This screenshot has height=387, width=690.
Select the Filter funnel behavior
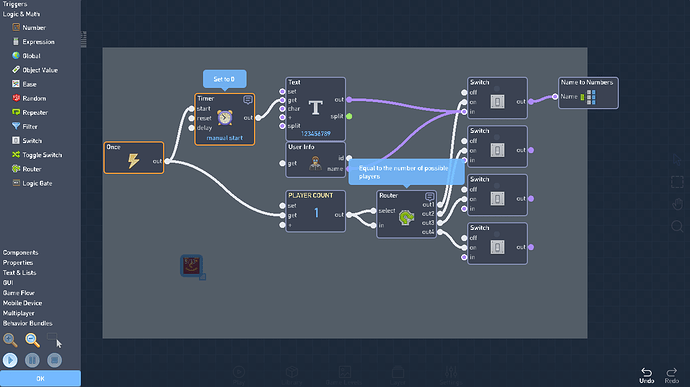click(x=16, y=126)
